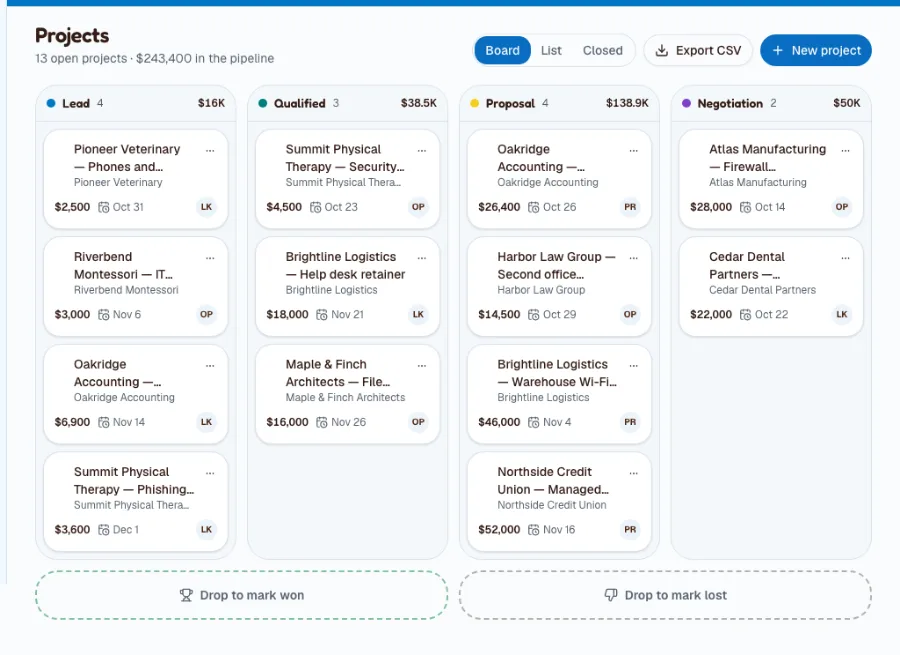The width and height of the screenshot is (900, 655).
Task: Click the Maple & Finch Architects client name
Action: [x=346, y=397]
